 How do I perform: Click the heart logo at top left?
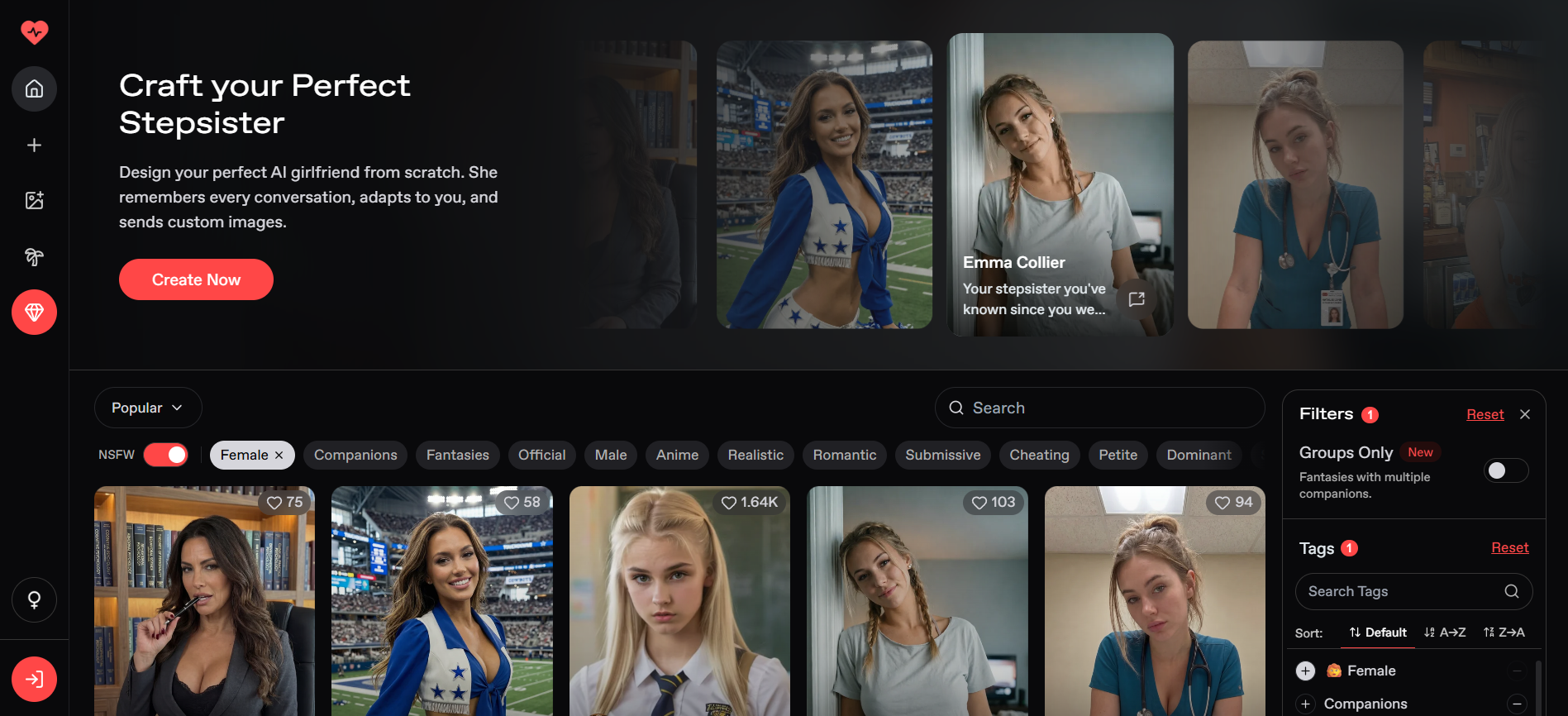click(x=34, y=32)
